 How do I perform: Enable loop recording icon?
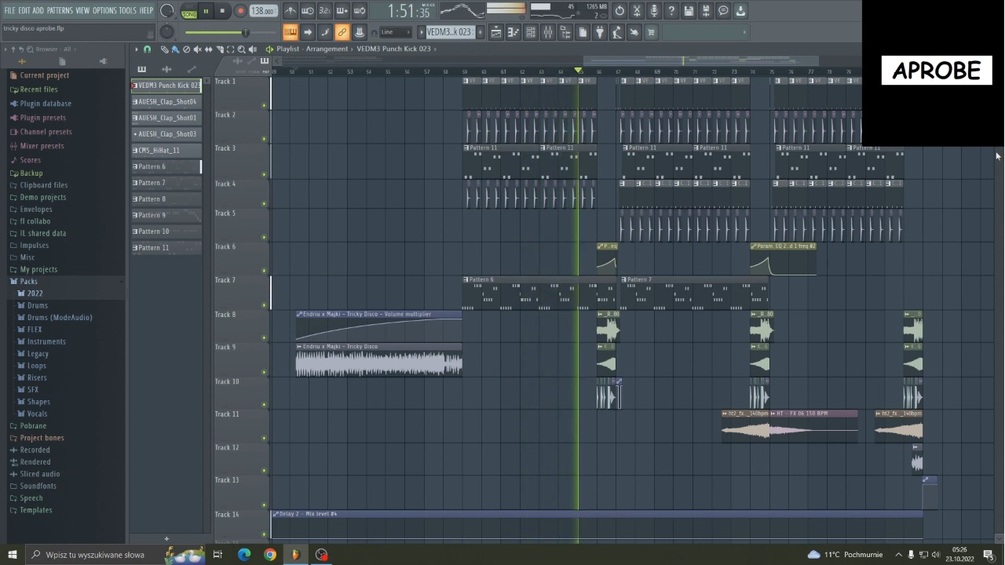360,11
